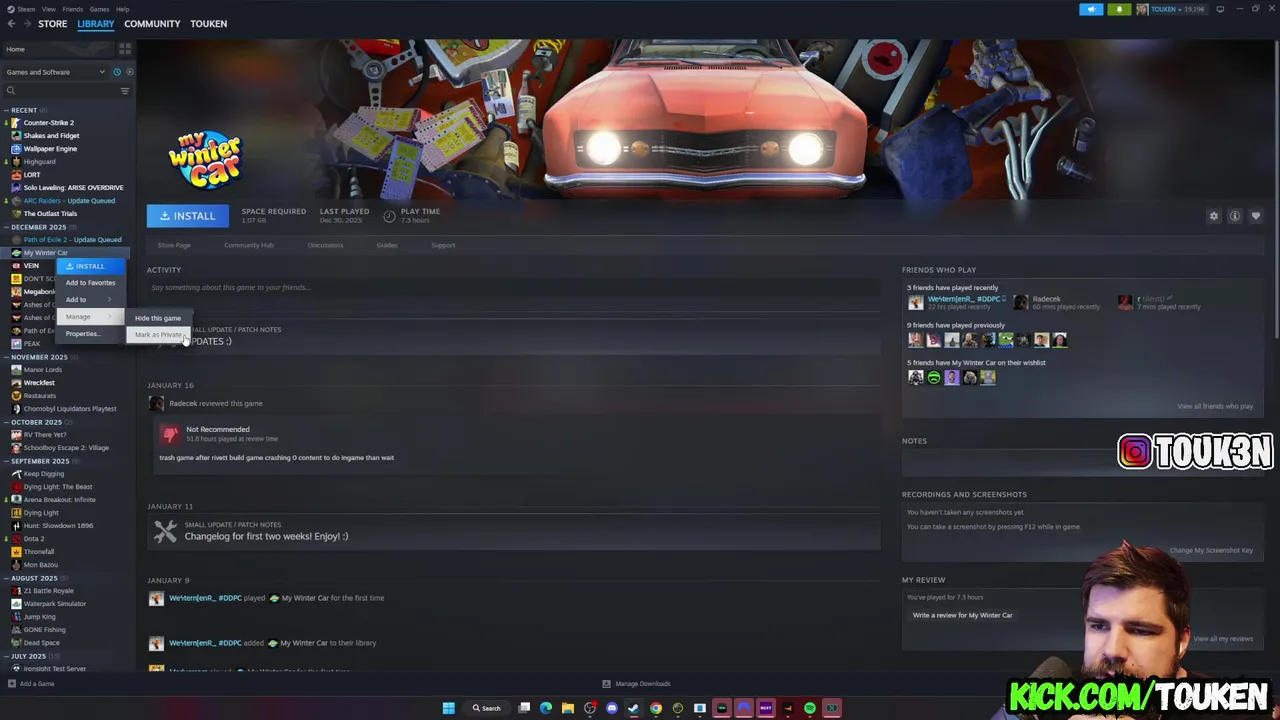Choose Hide this game
Screen dimensions: 1280x720
click(x=158, y=318)
